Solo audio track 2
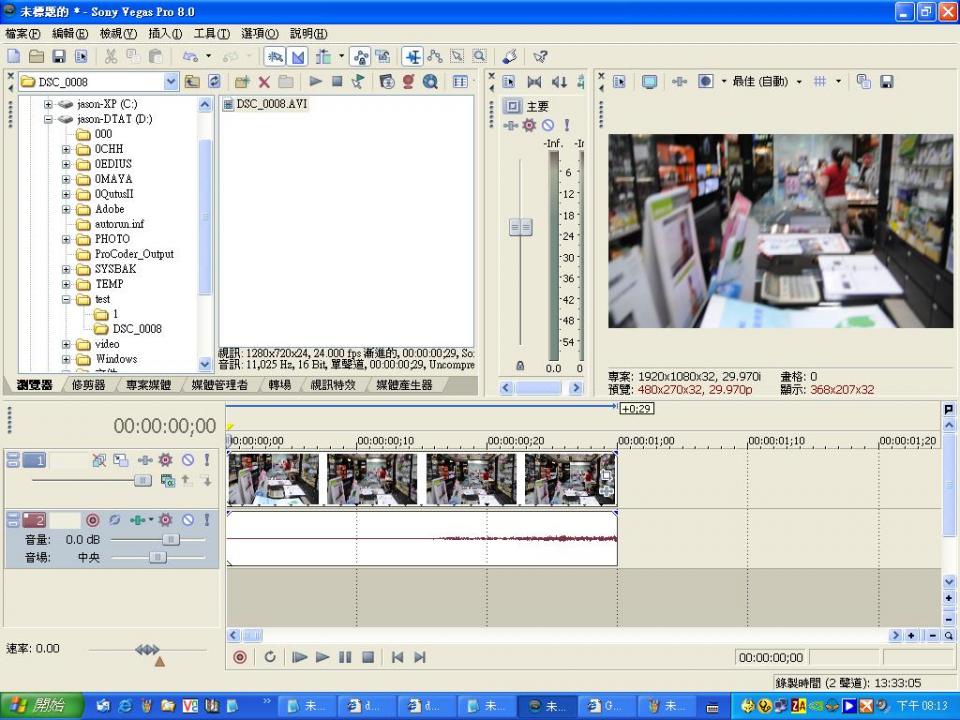The width and height of the screenshot is (960, 720). tap(207, 520)
